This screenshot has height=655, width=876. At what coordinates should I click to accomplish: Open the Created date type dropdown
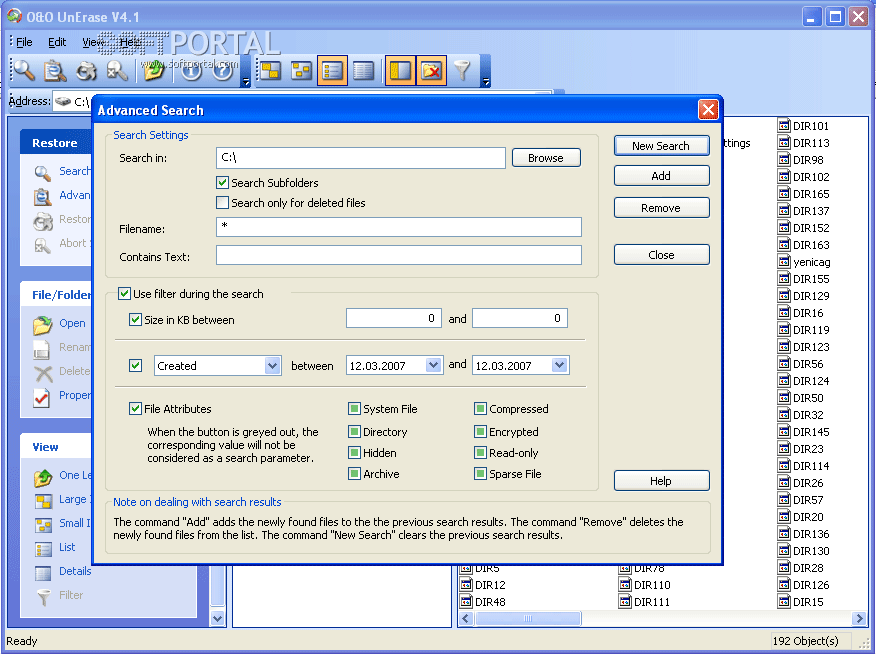pos(272,366)
